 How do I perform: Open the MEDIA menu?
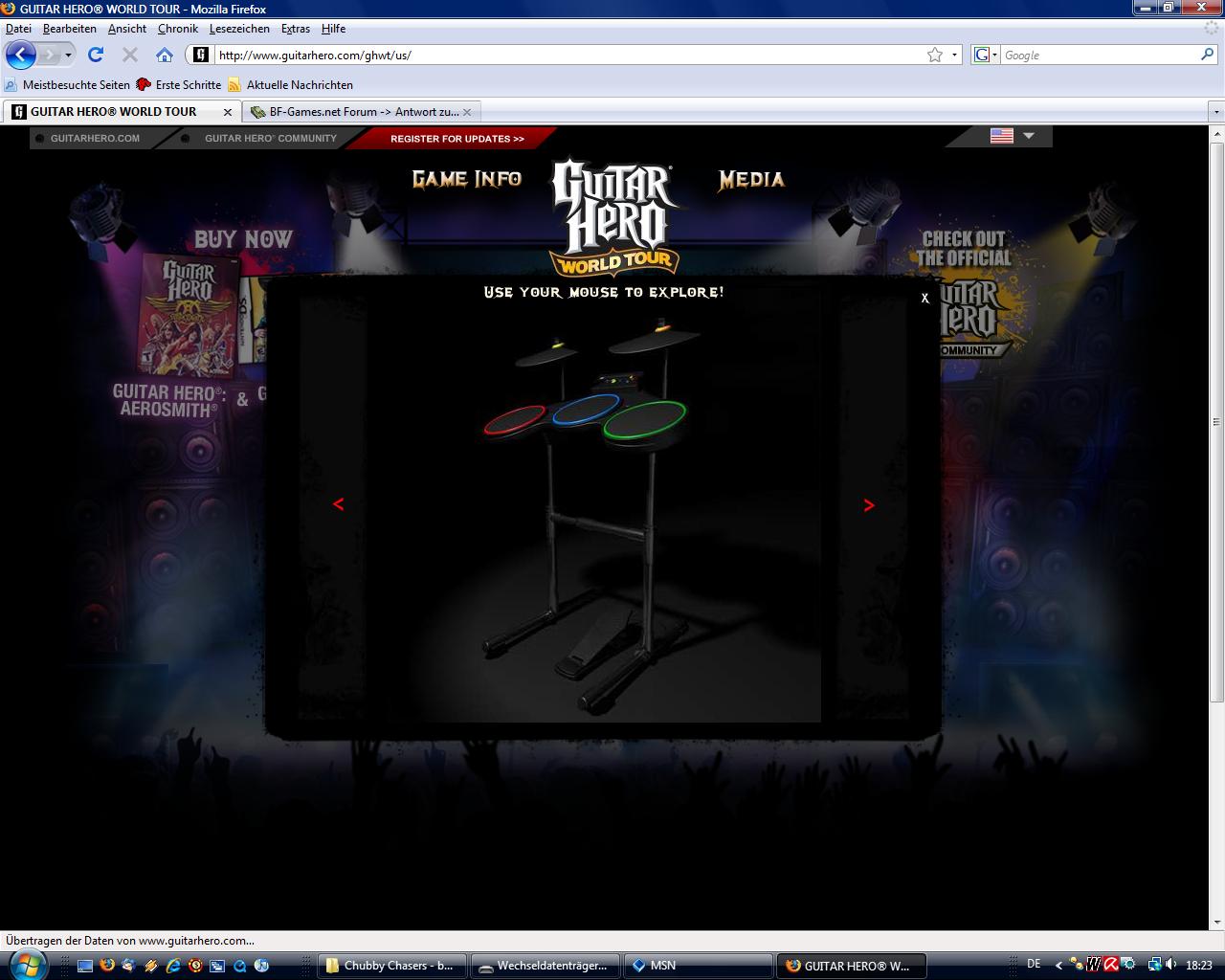751,179
